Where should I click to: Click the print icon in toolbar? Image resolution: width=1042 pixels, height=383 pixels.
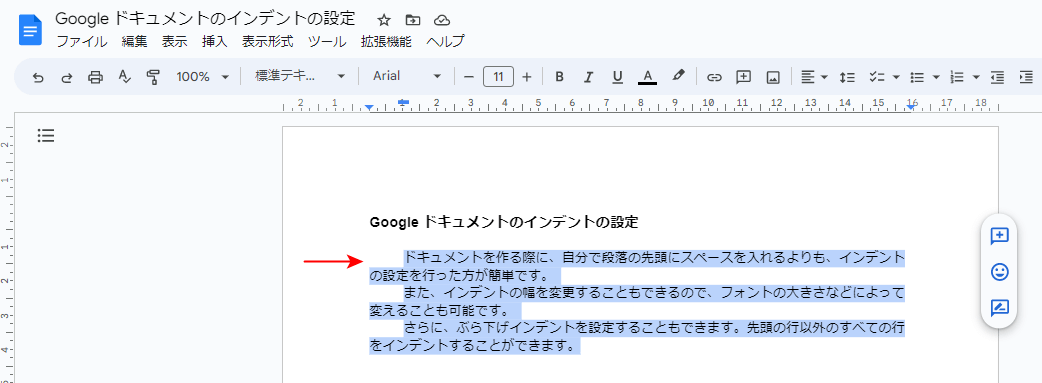coord(96,77)
